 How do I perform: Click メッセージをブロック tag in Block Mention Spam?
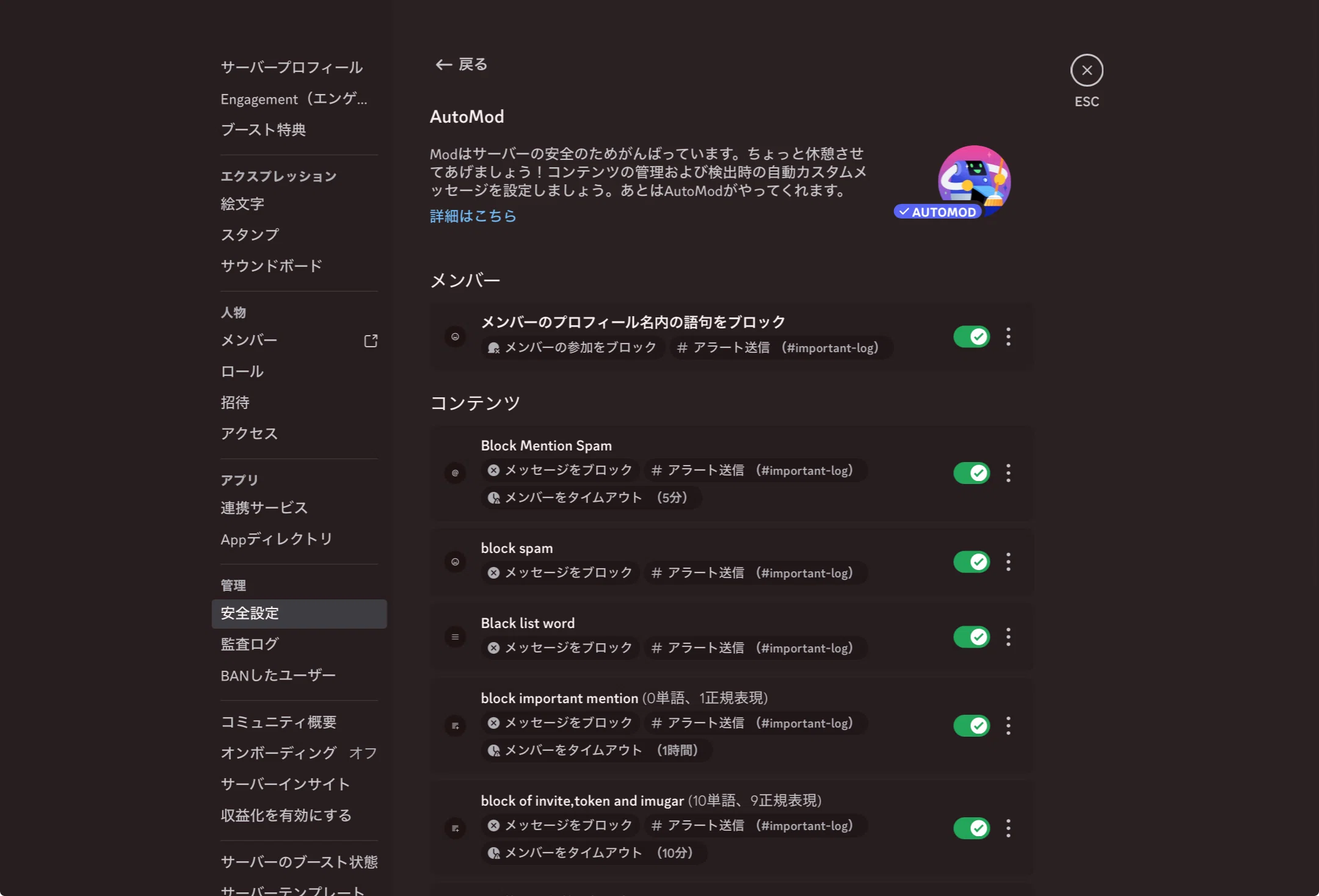click(x=560, y=471)
